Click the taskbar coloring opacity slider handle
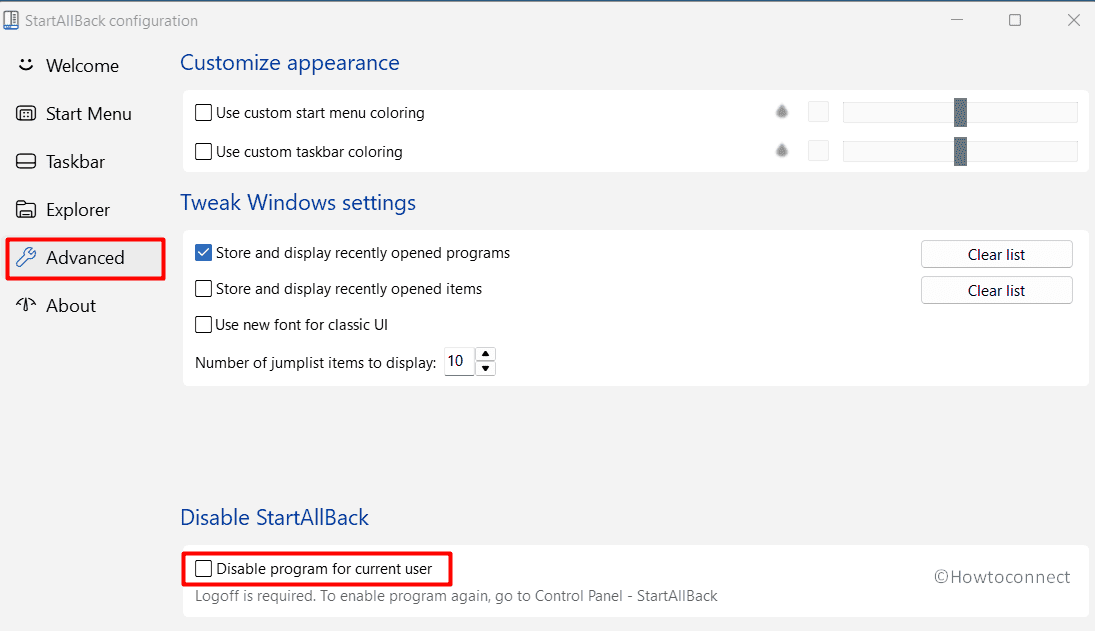This screenshot has width=1095, height=631. 960,151
